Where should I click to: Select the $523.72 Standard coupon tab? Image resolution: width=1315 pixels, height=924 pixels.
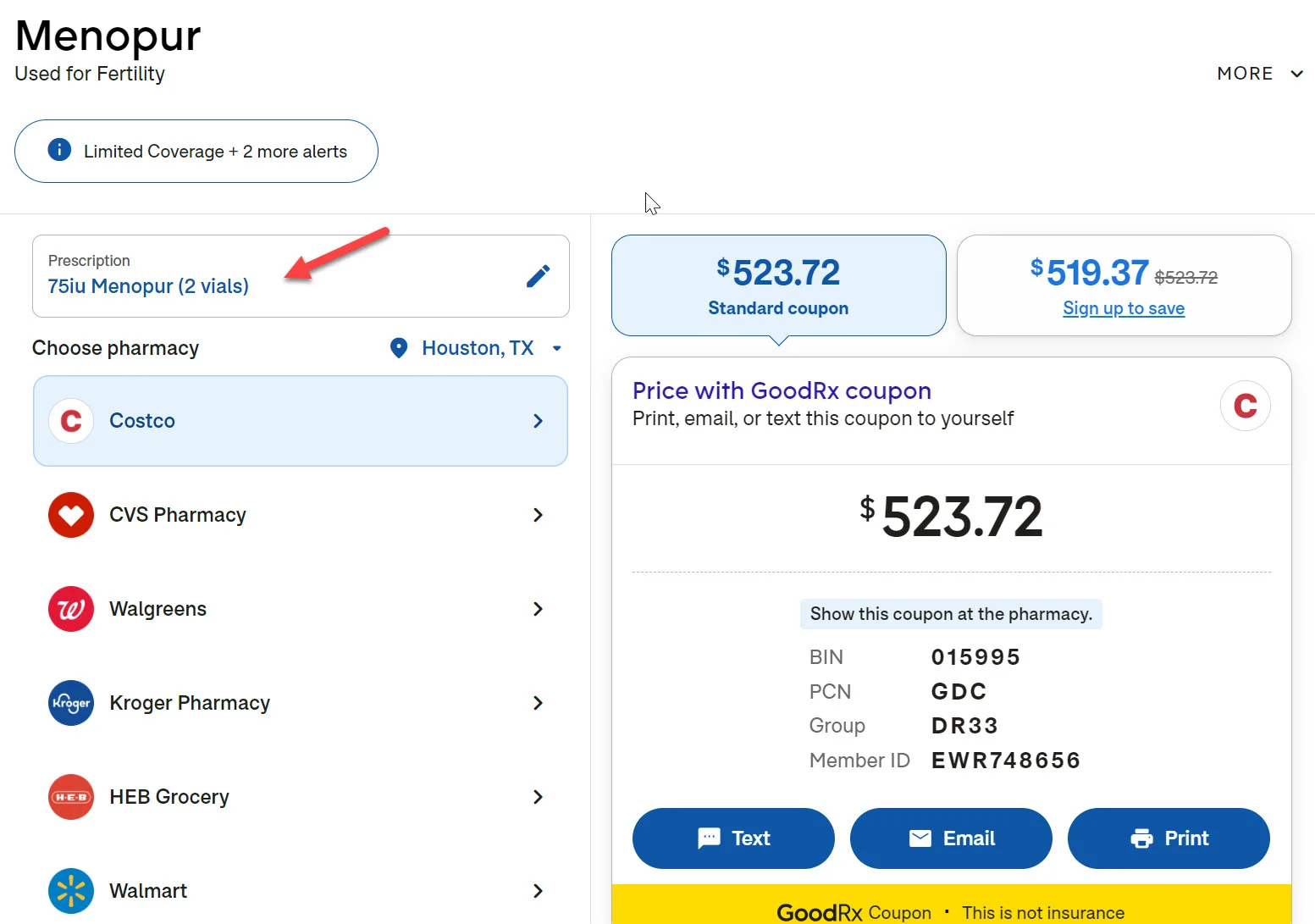pos(778,285)
